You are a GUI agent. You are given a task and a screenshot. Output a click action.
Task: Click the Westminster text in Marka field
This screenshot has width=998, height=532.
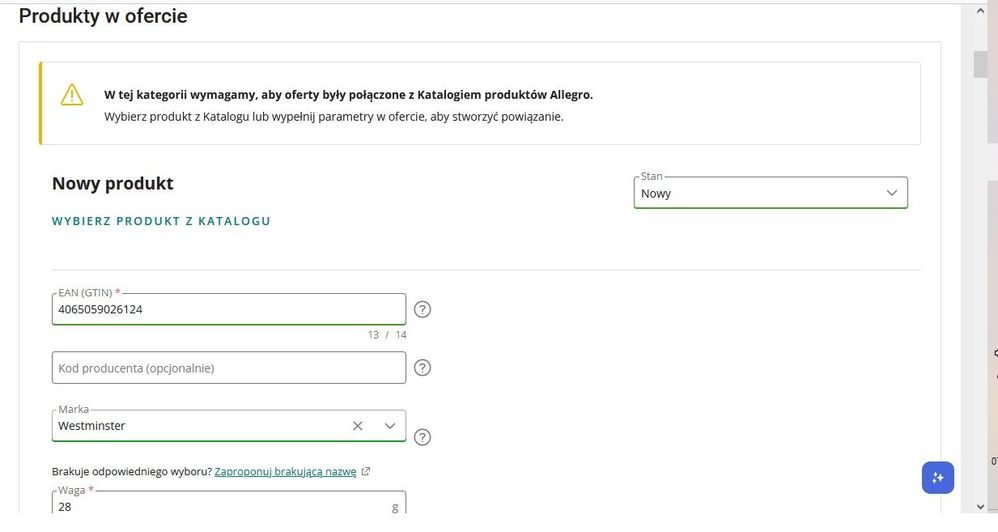(92, 426)
